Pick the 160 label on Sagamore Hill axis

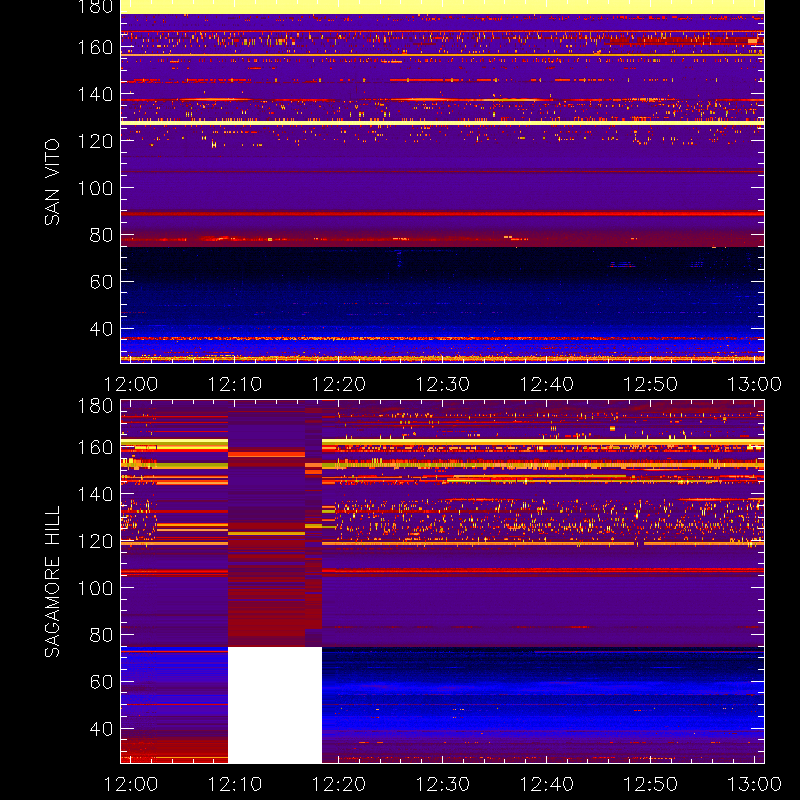[95, 447]
